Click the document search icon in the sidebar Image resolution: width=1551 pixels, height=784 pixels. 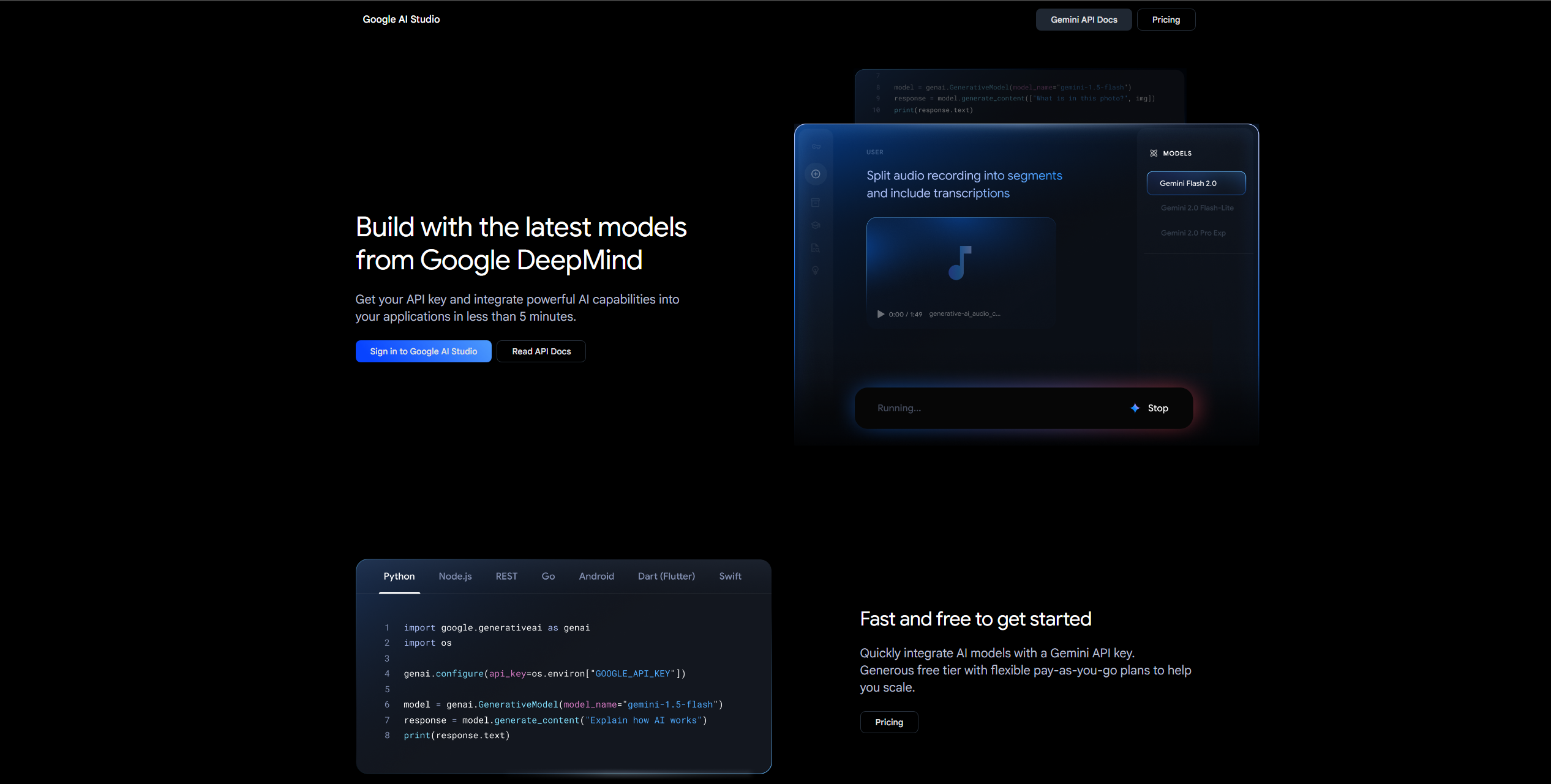[816, 248]
